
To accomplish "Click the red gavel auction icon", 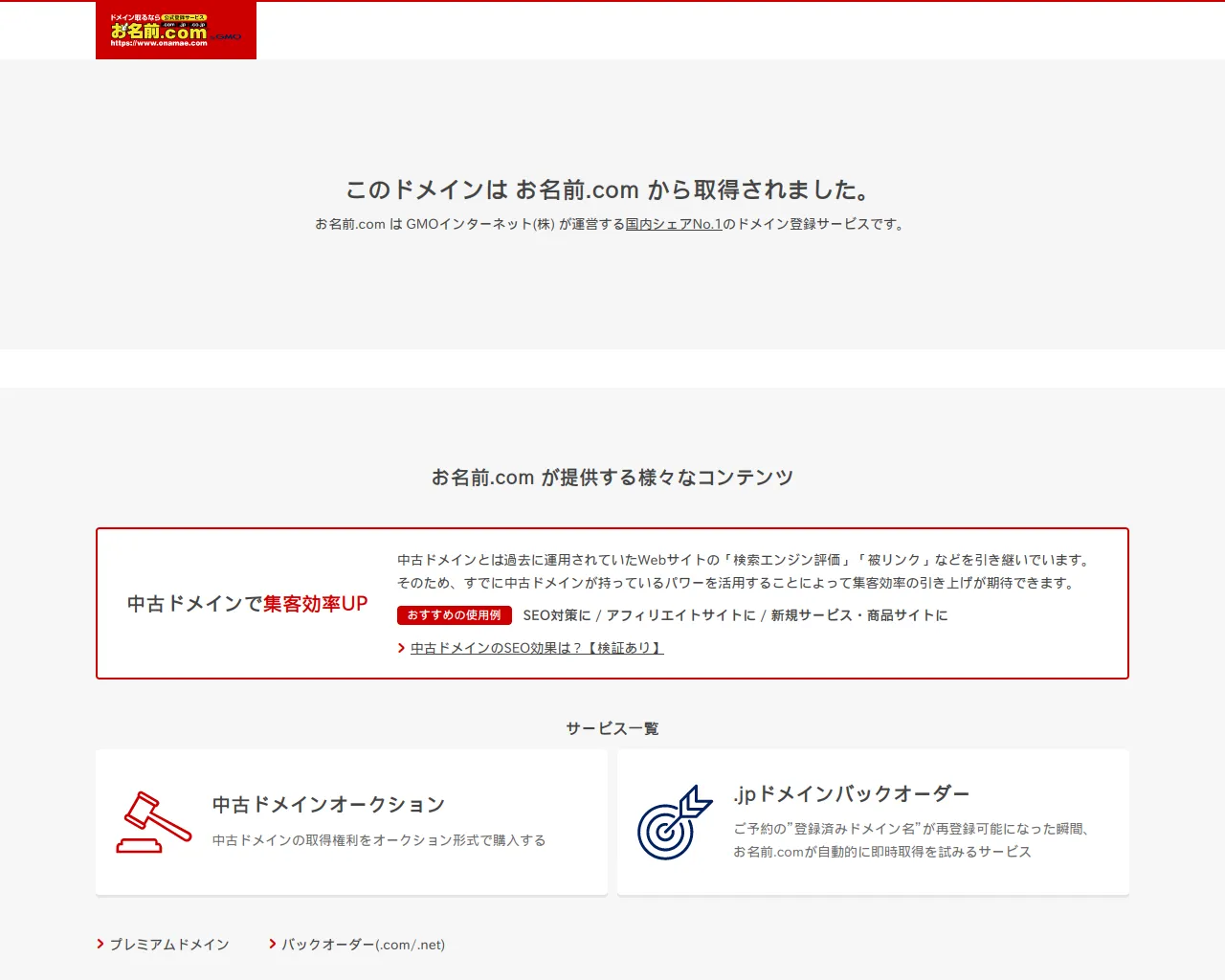I will pyautogui.click(x=153, y=822).
